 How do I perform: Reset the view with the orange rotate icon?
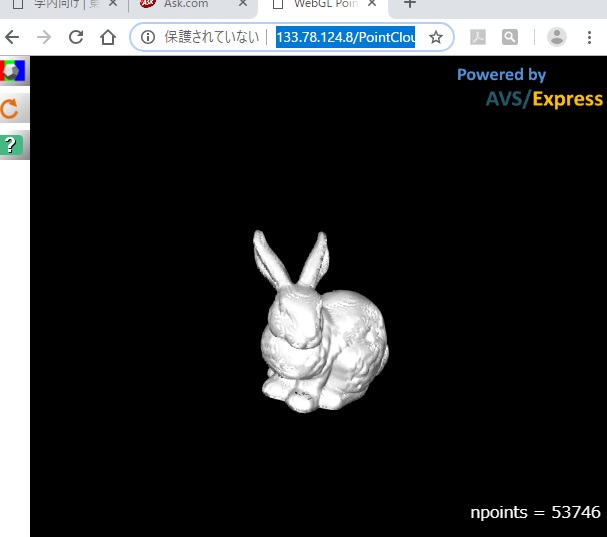[x=10, y=108]
